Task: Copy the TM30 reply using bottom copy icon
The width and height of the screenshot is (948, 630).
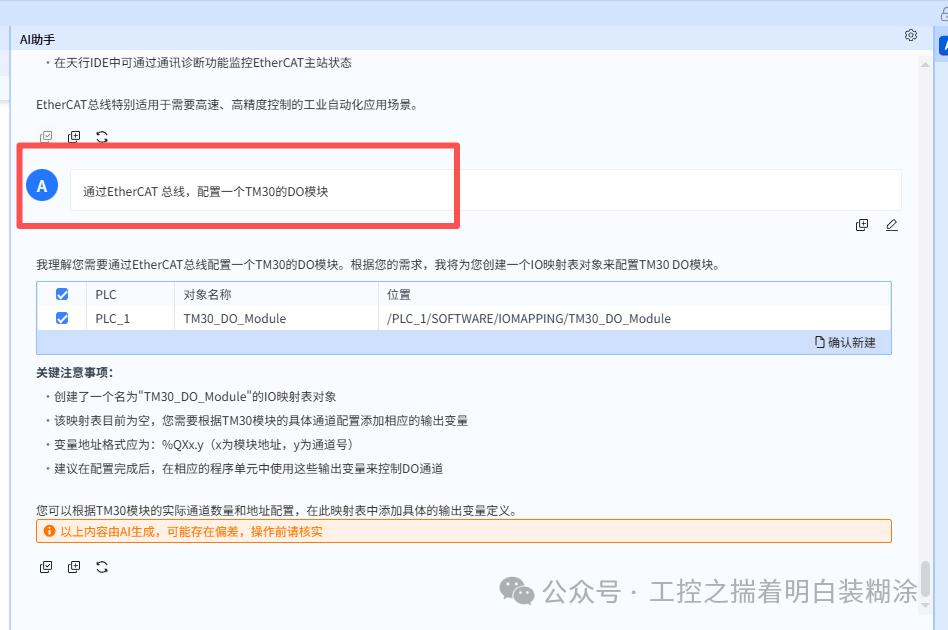Action: [x=74, y=567]
